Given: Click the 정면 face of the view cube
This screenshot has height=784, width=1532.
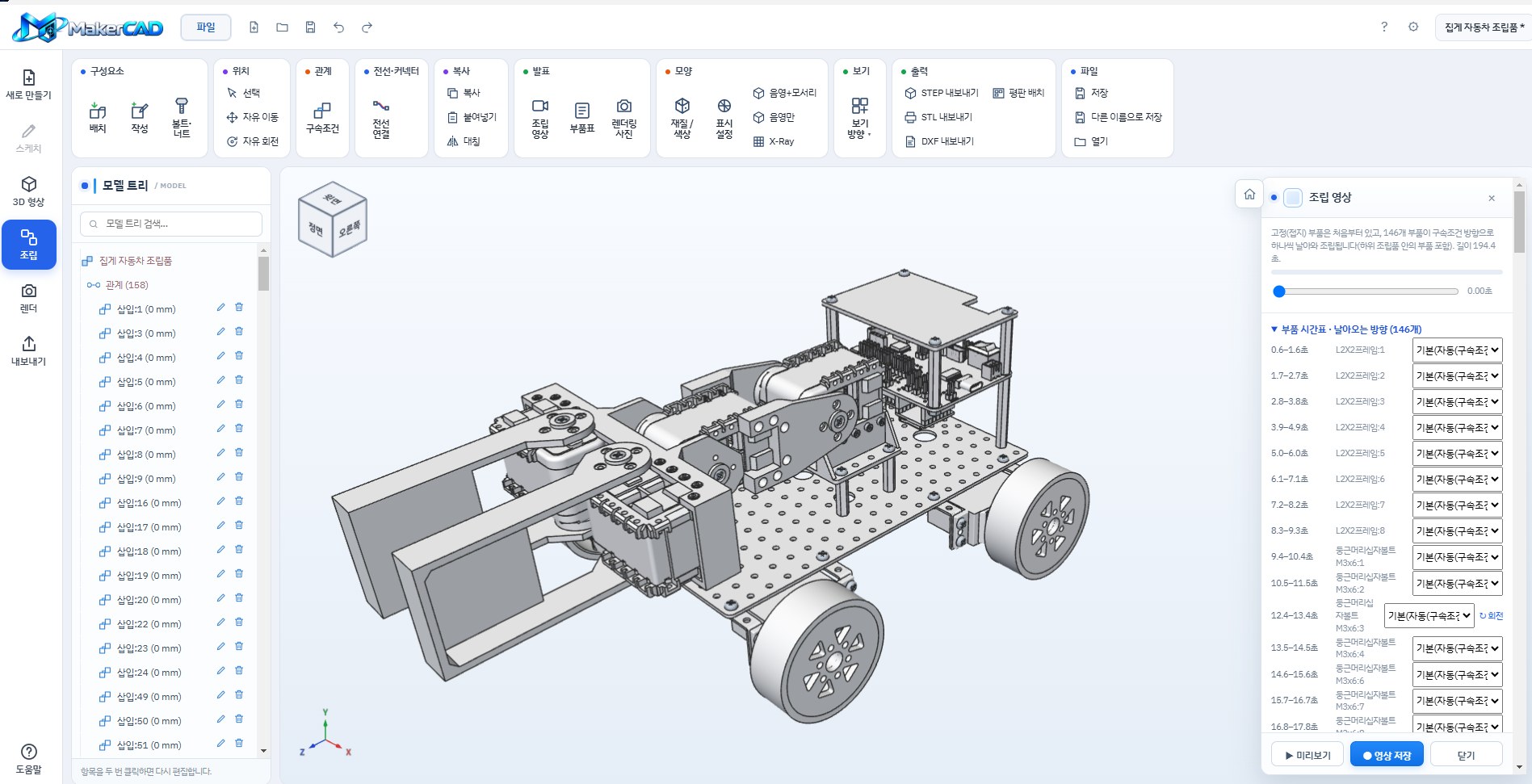Looking at the screenshot, I should [315, 230].
